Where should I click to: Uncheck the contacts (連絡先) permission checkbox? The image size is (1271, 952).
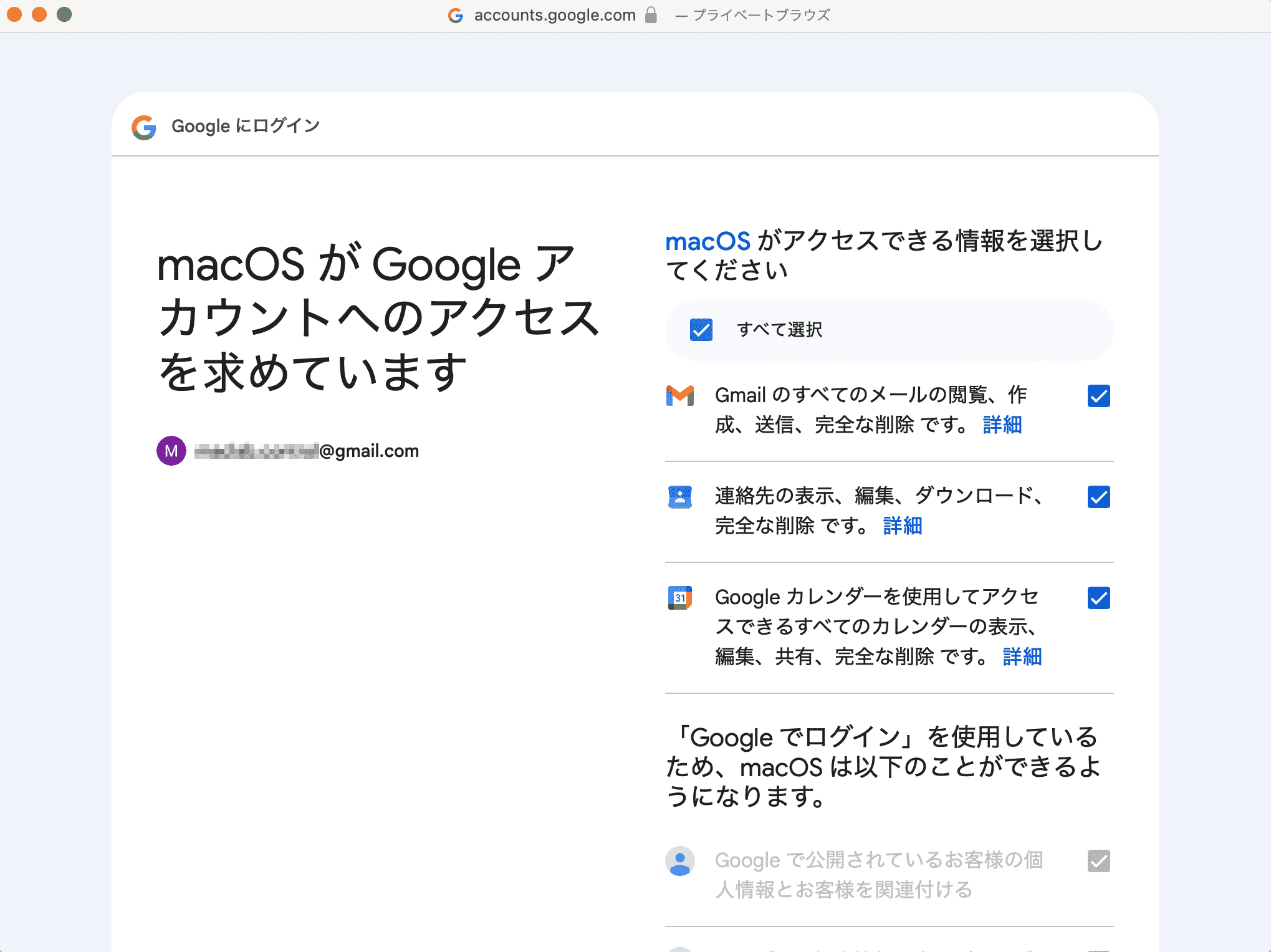[x=1099, y=497]
